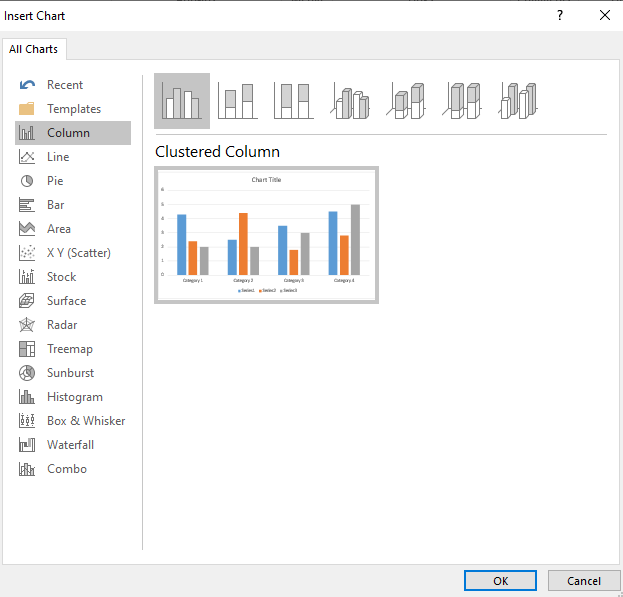623x597 pixels.
Task: Click the Histogram chart icon
Action: pos(27,397)
